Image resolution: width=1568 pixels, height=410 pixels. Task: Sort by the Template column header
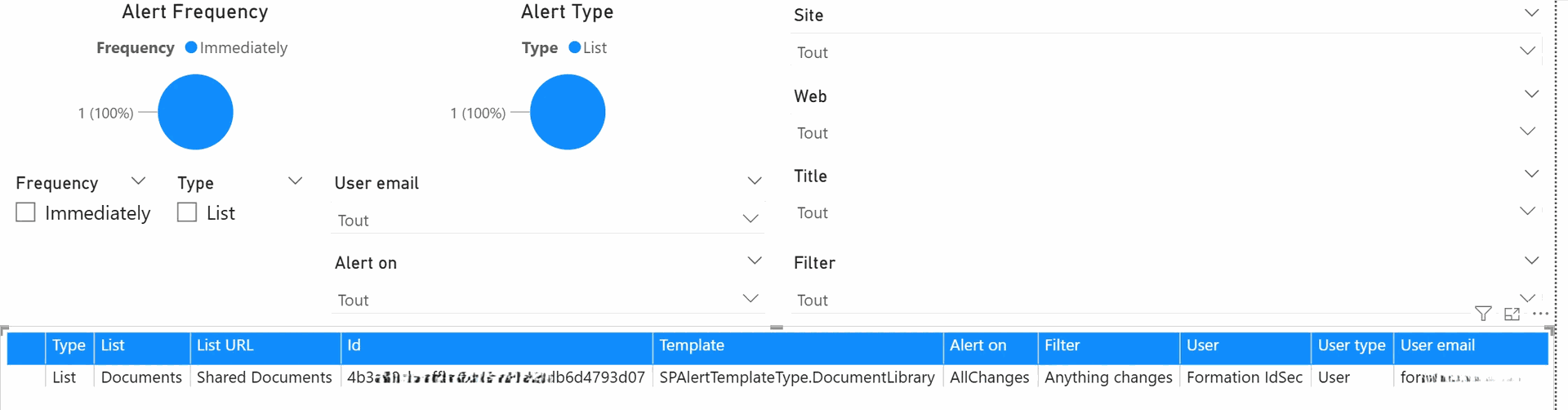click(x=692, y=345)
